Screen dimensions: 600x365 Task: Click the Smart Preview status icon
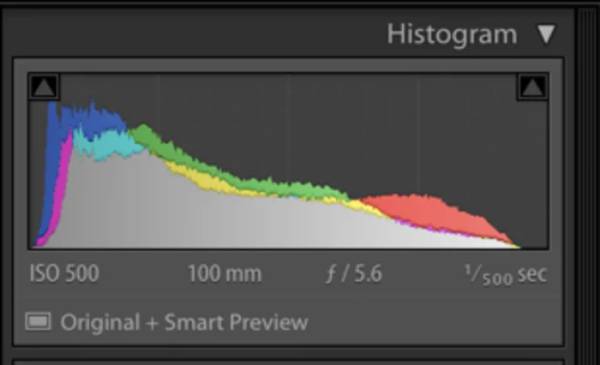pyautogui.click(x=38, y=321)
